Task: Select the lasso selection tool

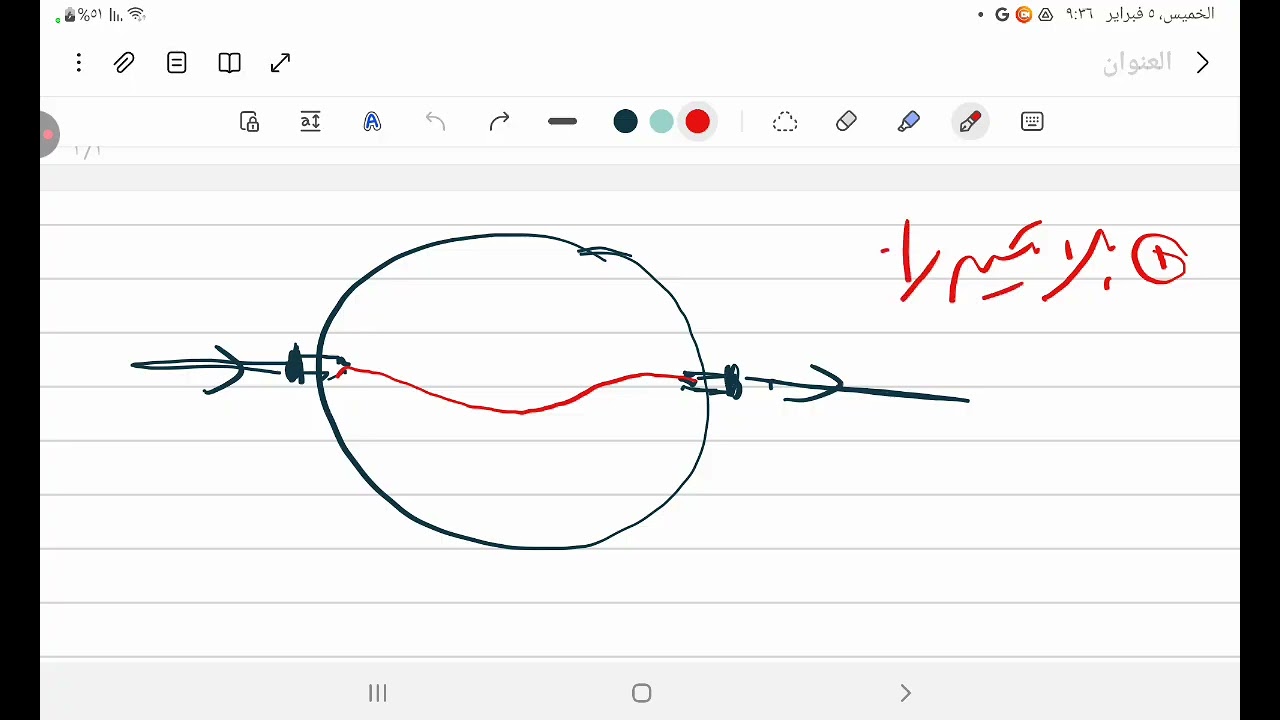Action: (785, 122)
